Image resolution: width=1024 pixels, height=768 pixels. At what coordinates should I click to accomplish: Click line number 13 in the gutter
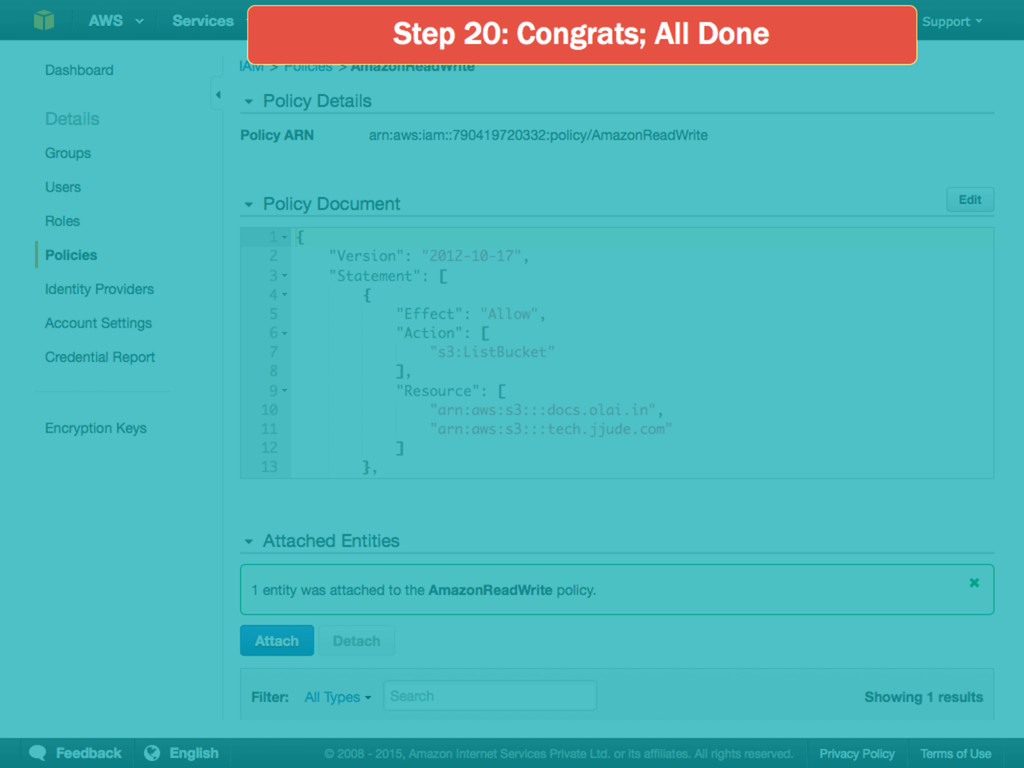point(269,467)
